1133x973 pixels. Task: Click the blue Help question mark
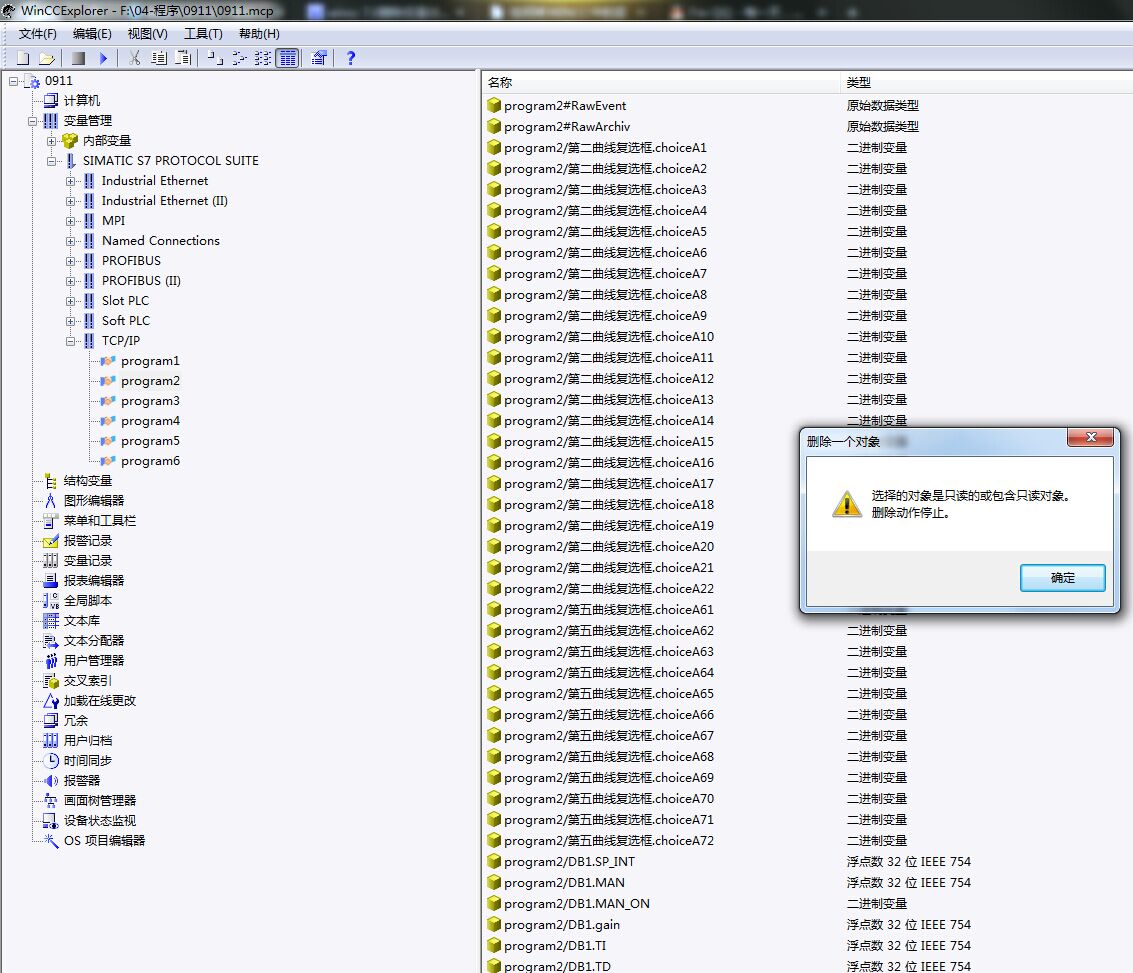pyautogui.click(x=350, y=59)
